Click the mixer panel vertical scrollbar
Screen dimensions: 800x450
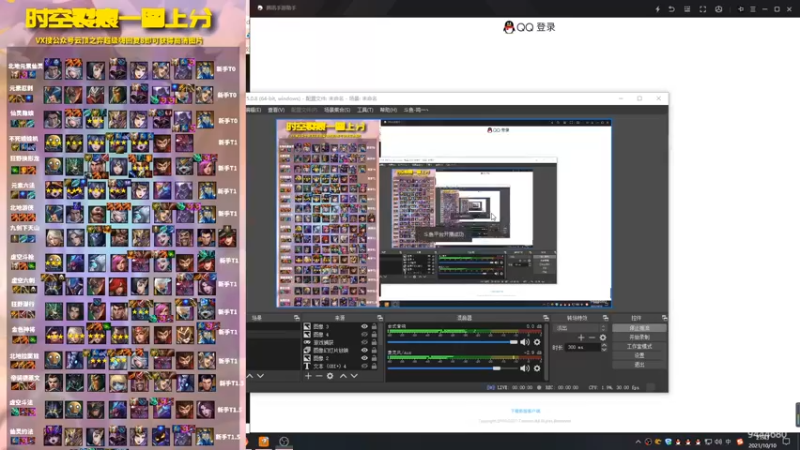(546, 352)
